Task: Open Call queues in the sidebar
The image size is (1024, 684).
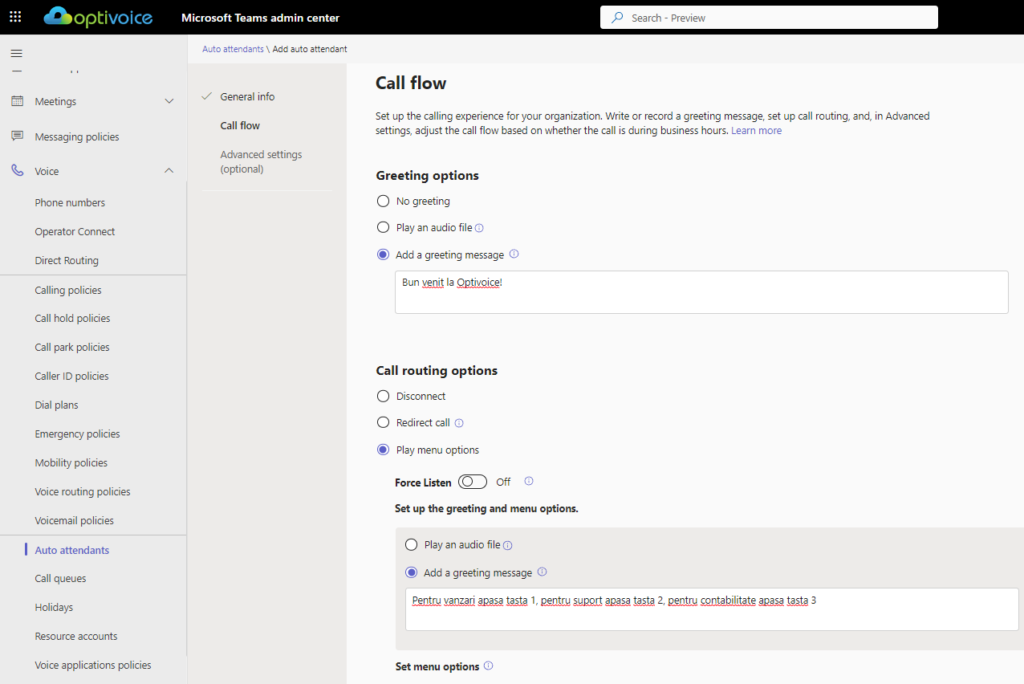Action: [60, 578]
